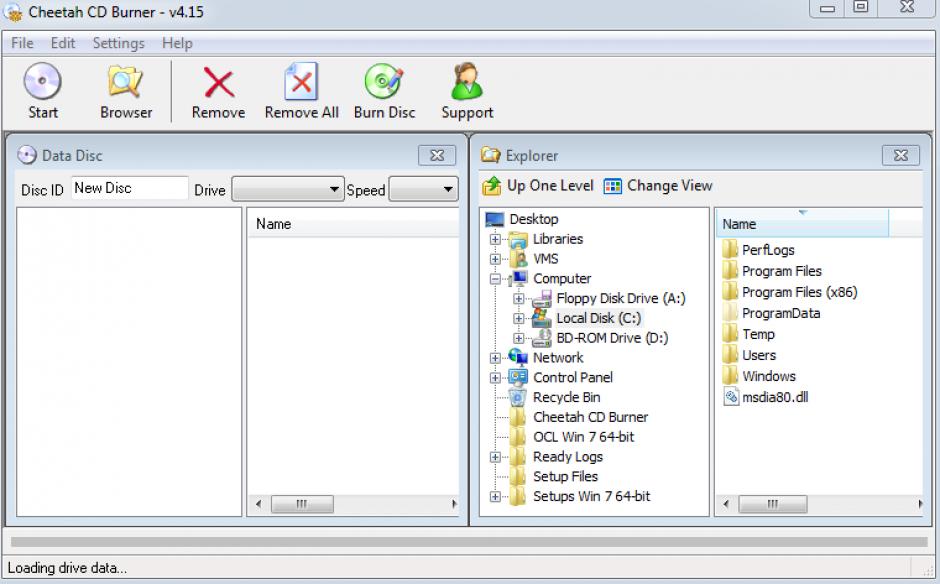Click the Setup Files folder icon
The image size is (940, 584).
(518, 476)
